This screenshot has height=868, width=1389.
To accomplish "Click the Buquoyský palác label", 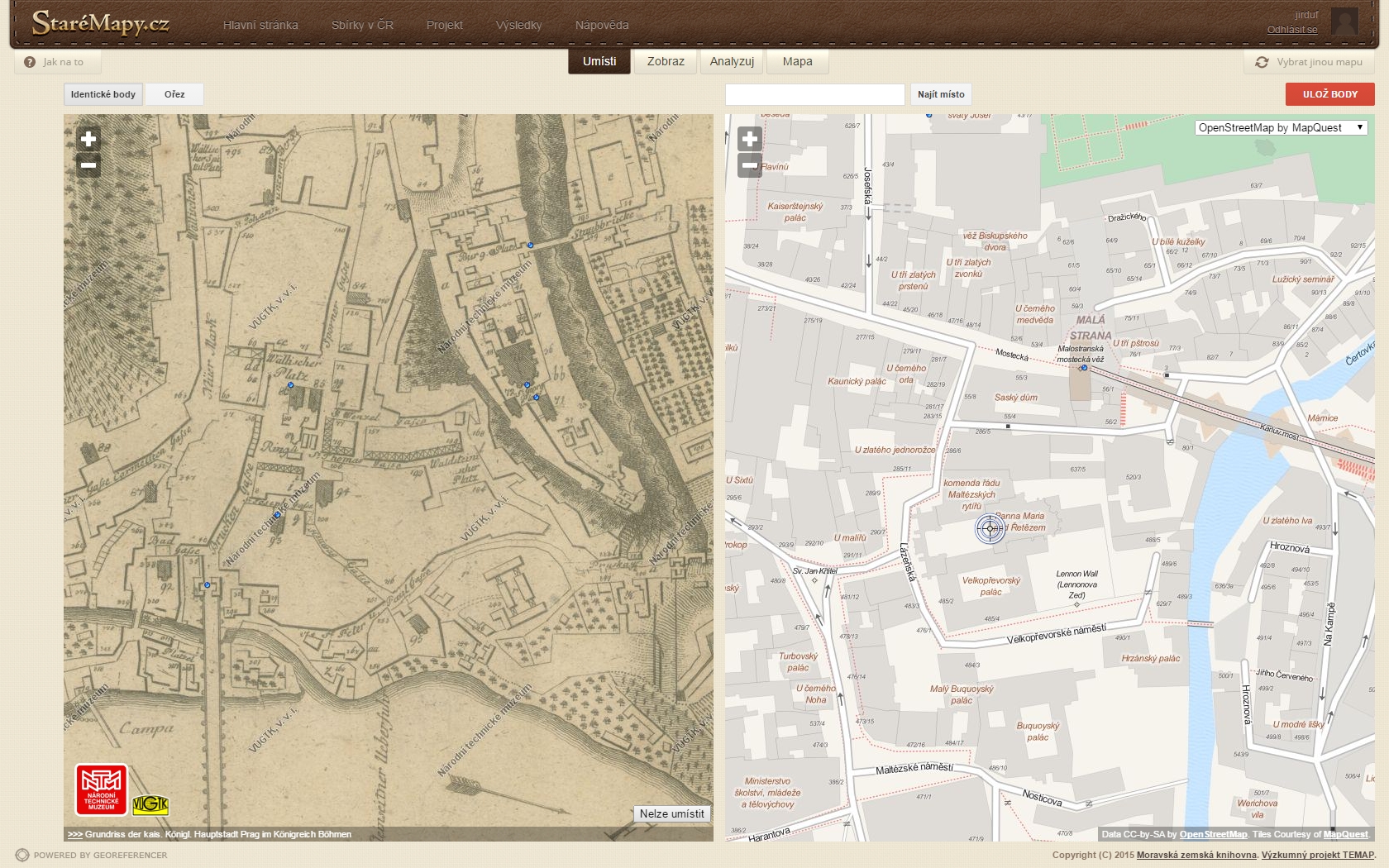I will (x=1038, y=732).
